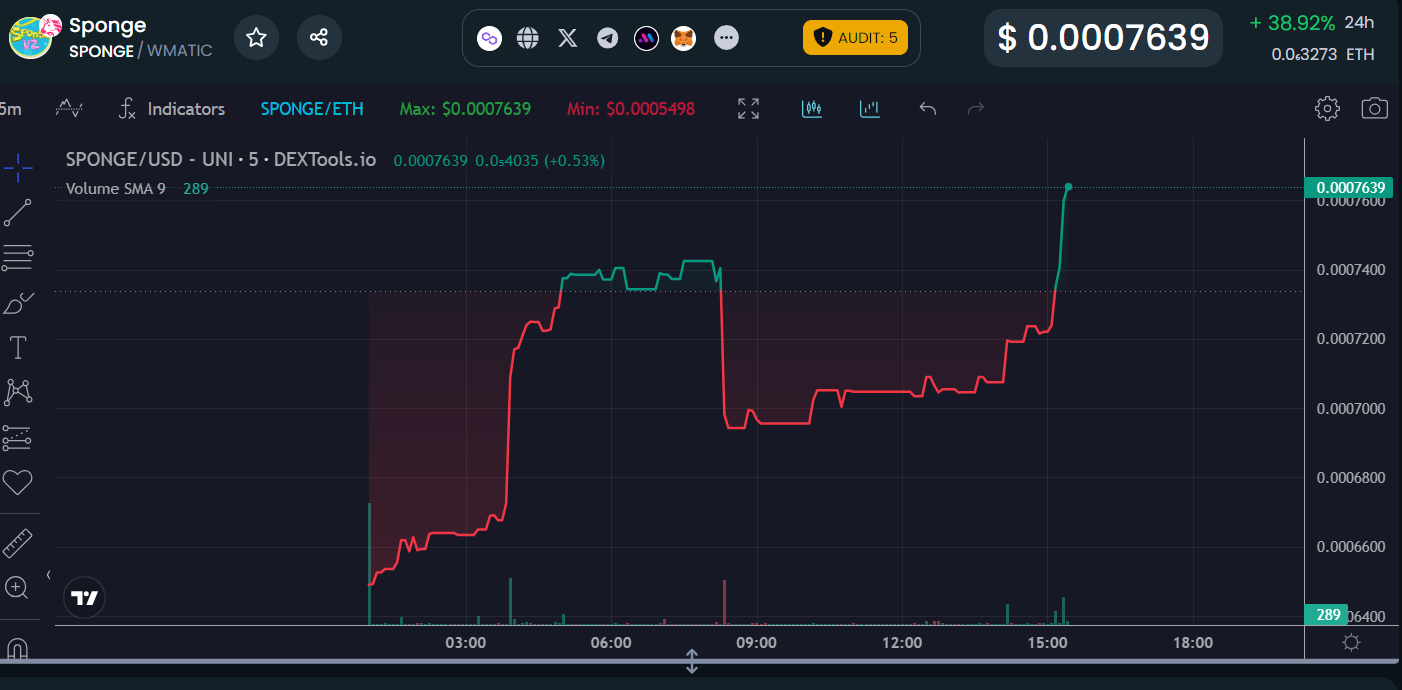Select the ruler measure tool
The width and height of the screenshot is (1402, 690).
click(x=18, y=543)
